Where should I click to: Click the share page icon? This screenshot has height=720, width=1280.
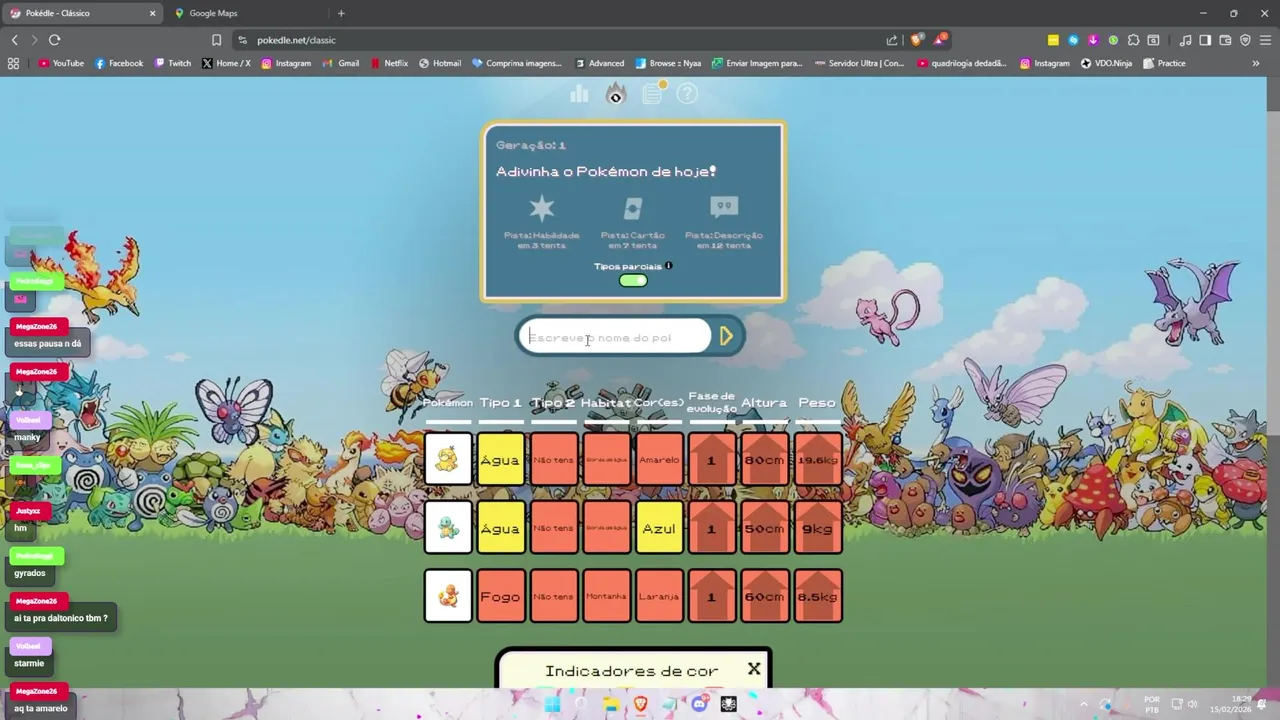891,40
